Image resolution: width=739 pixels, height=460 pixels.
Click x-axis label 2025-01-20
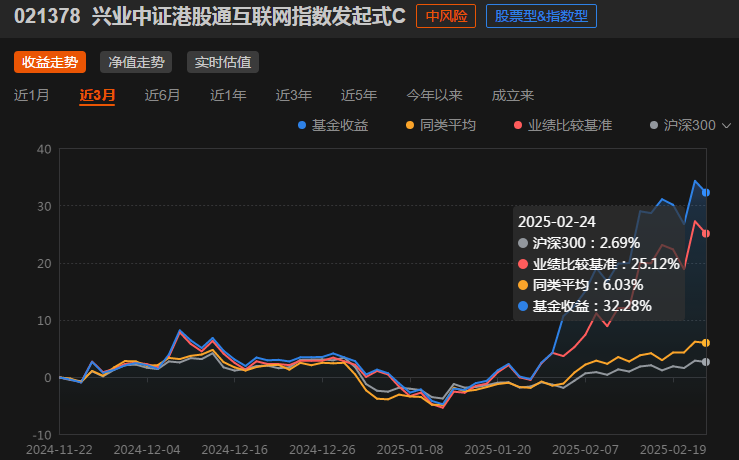coord(498,450)
